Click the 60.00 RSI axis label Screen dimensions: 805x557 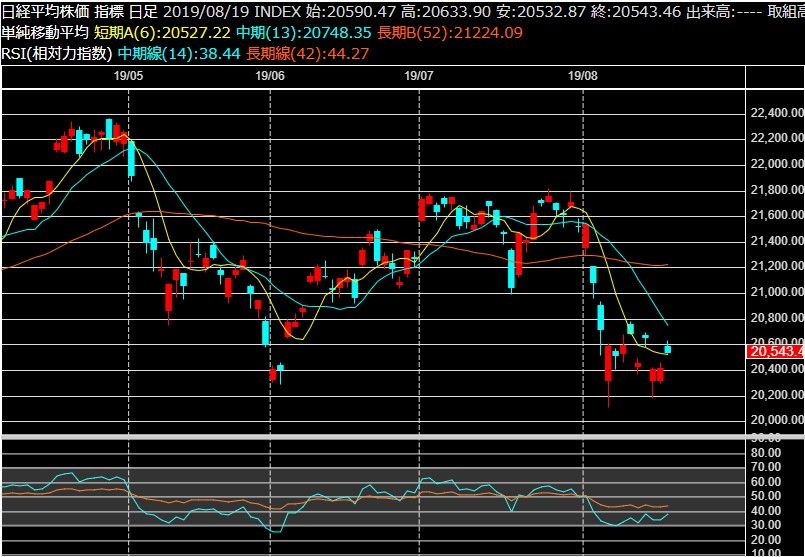(765, 482)
